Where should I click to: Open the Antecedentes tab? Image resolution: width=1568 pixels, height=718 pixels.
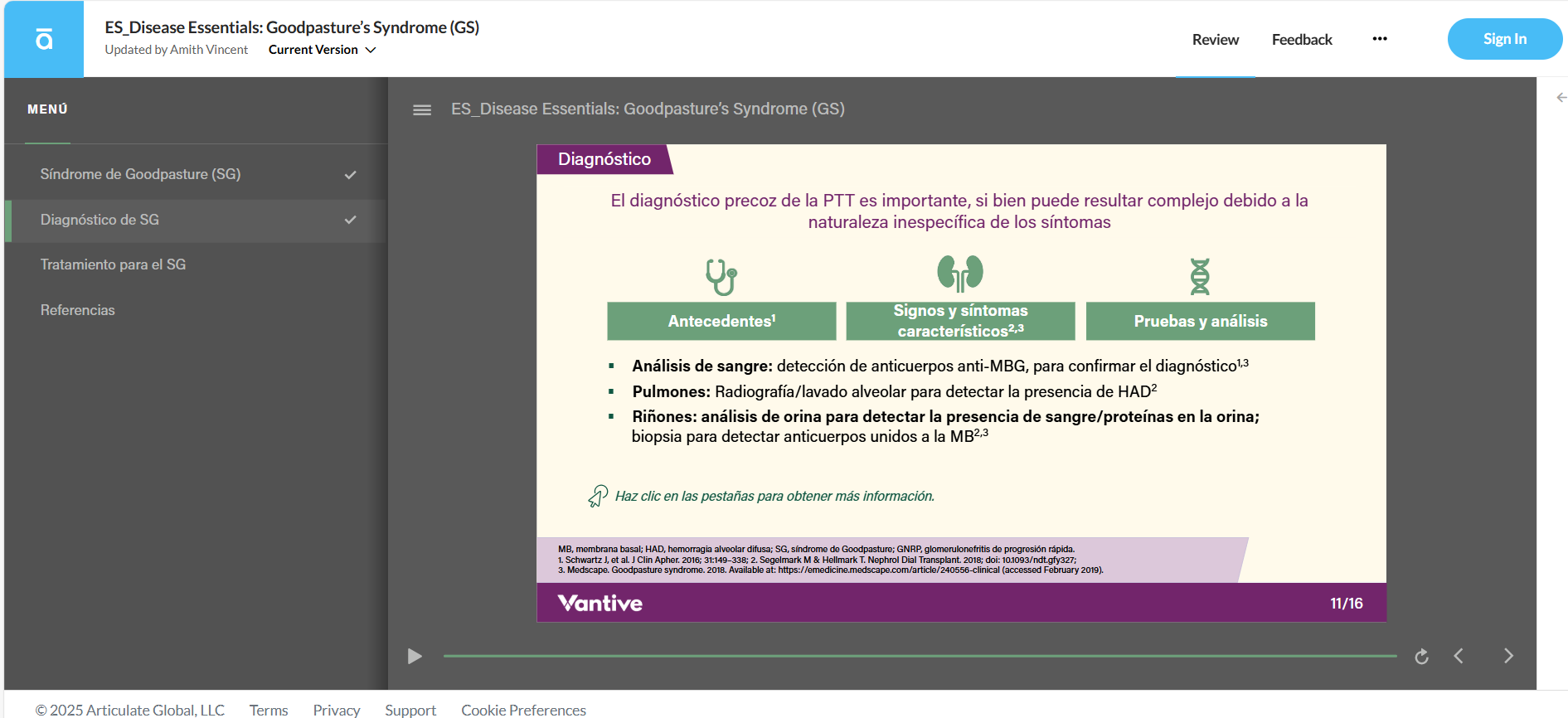(721, 321)
